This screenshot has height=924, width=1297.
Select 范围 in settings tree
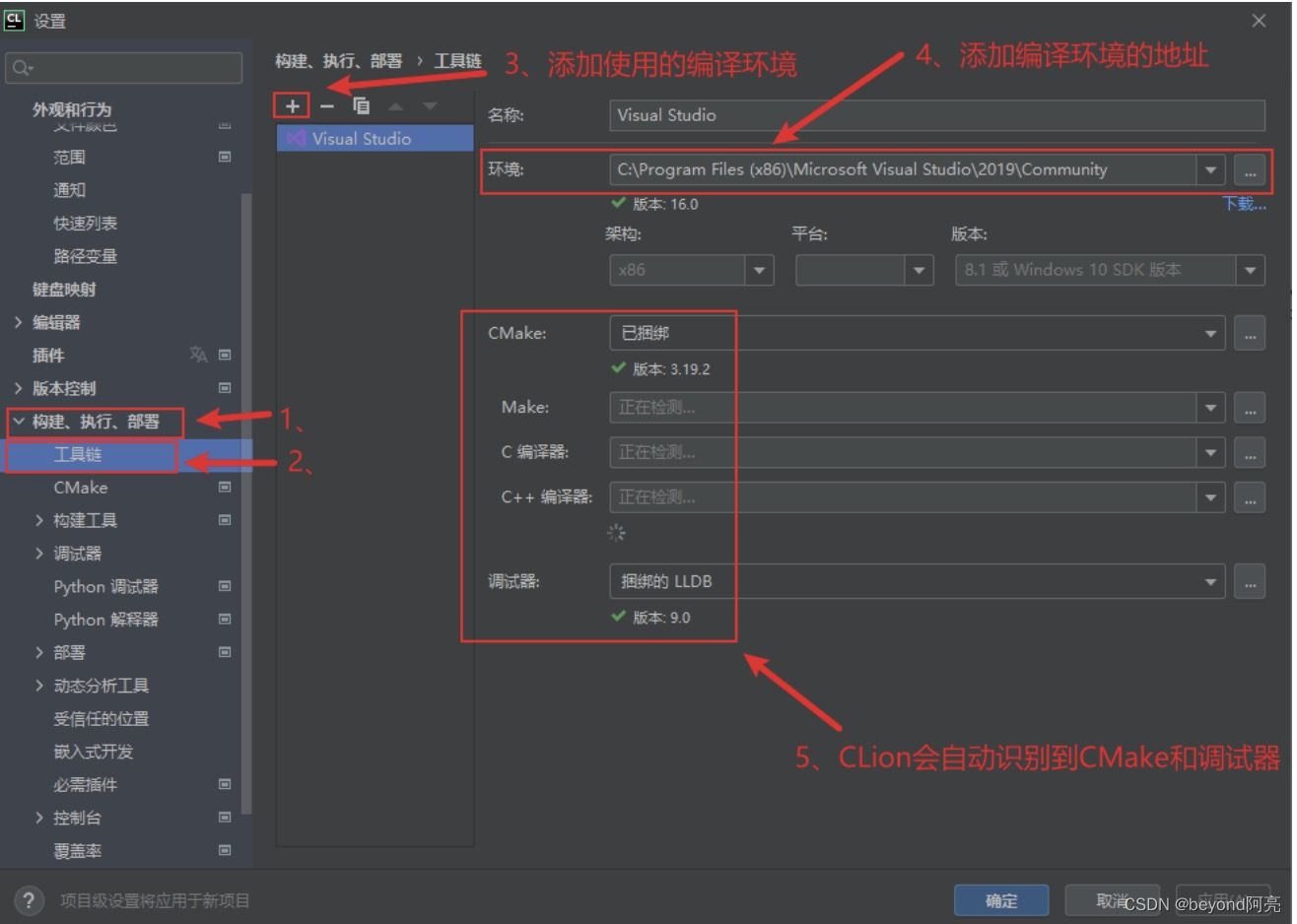(x=69, y=158)
